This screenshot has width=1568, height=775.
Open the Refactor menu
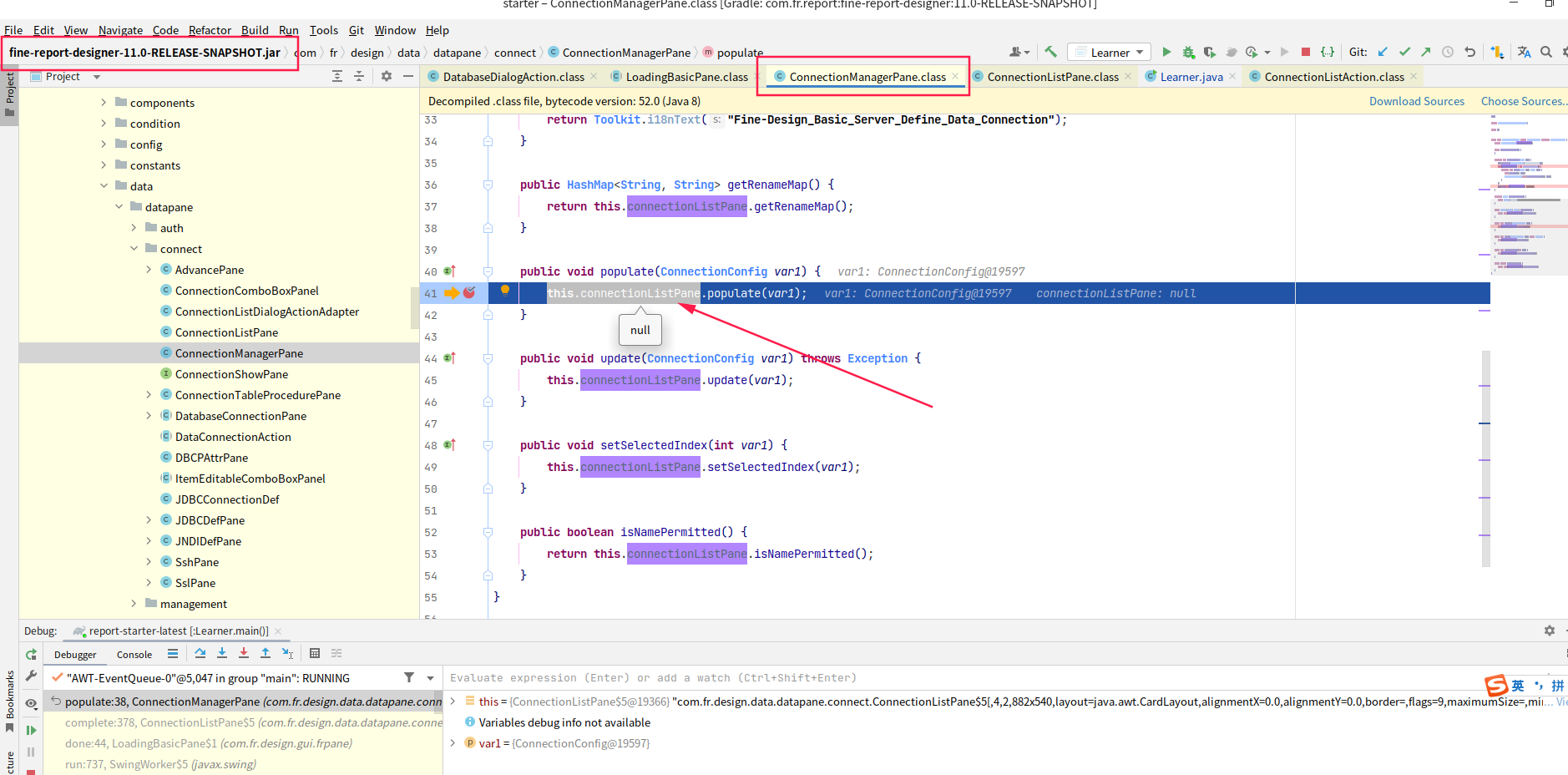pyautogui.click(x=210, y=30)
